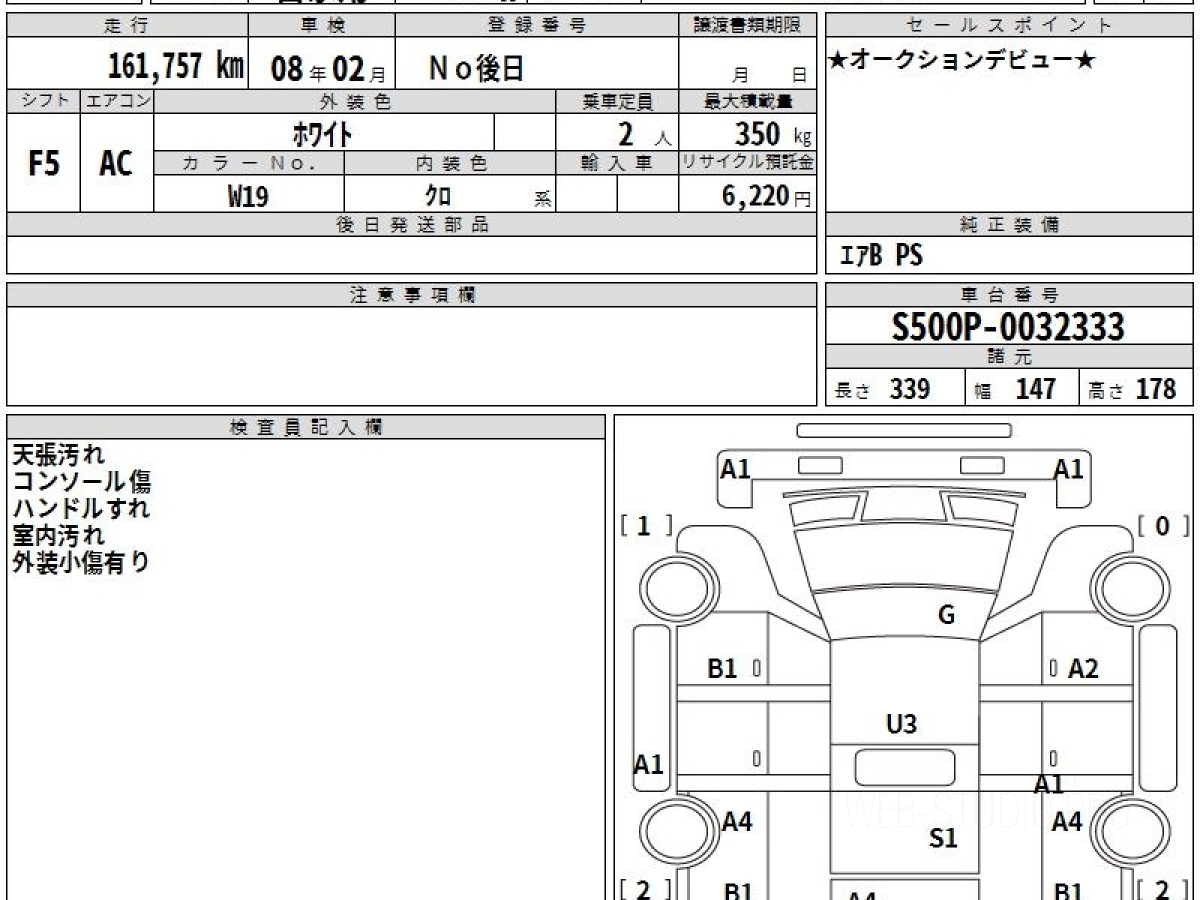Click the 譲渡書類期限 header
Screen dimensions: 1200x900
pyautogui.click(x=748, y=26)
